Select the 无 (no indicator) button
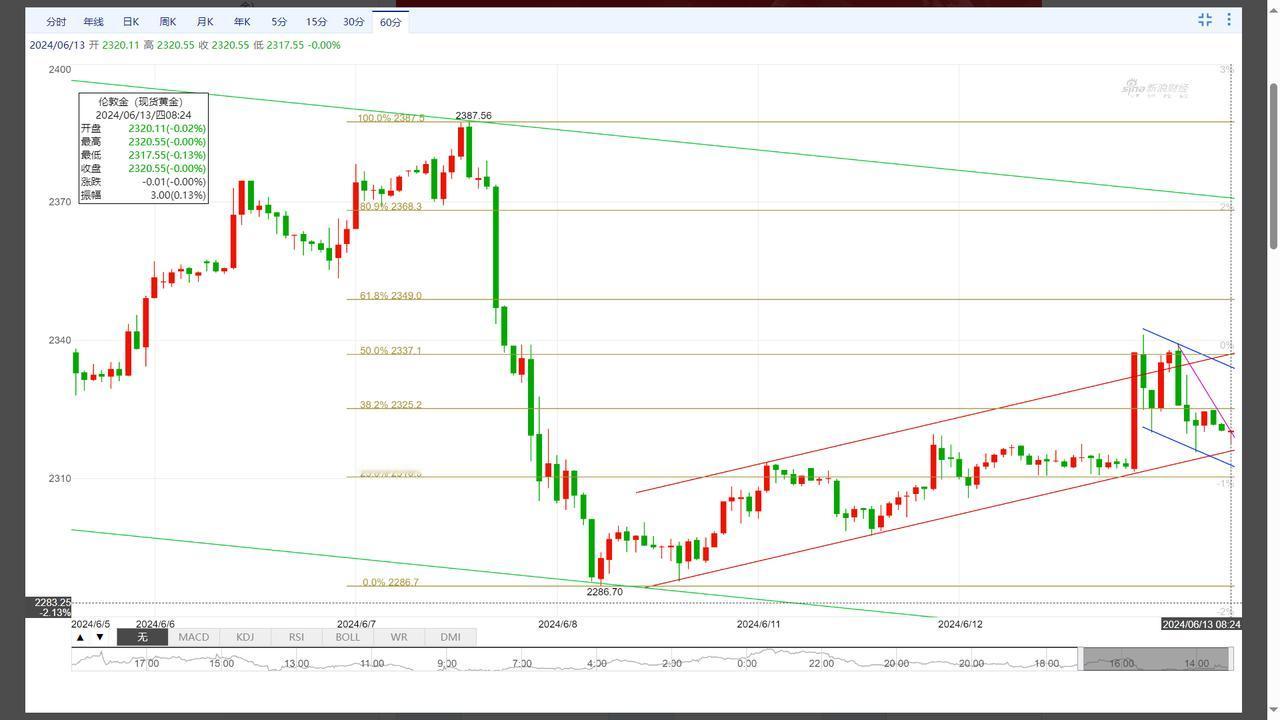Viewport: 1280px width, 720px height. (142, 637)
